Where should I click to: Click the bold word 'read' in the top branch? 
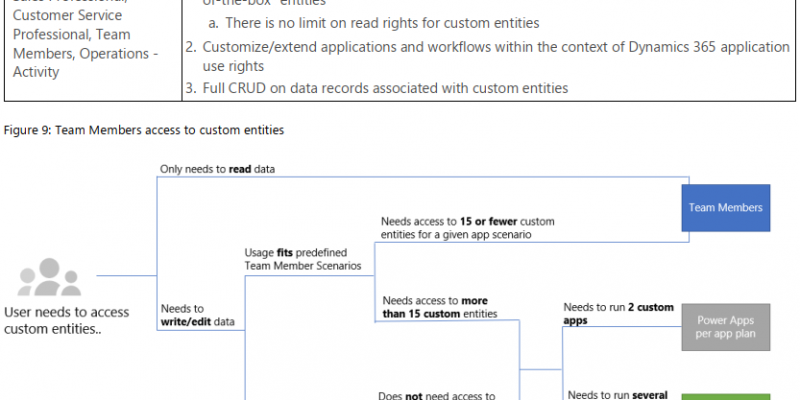[x=240, y=169]
